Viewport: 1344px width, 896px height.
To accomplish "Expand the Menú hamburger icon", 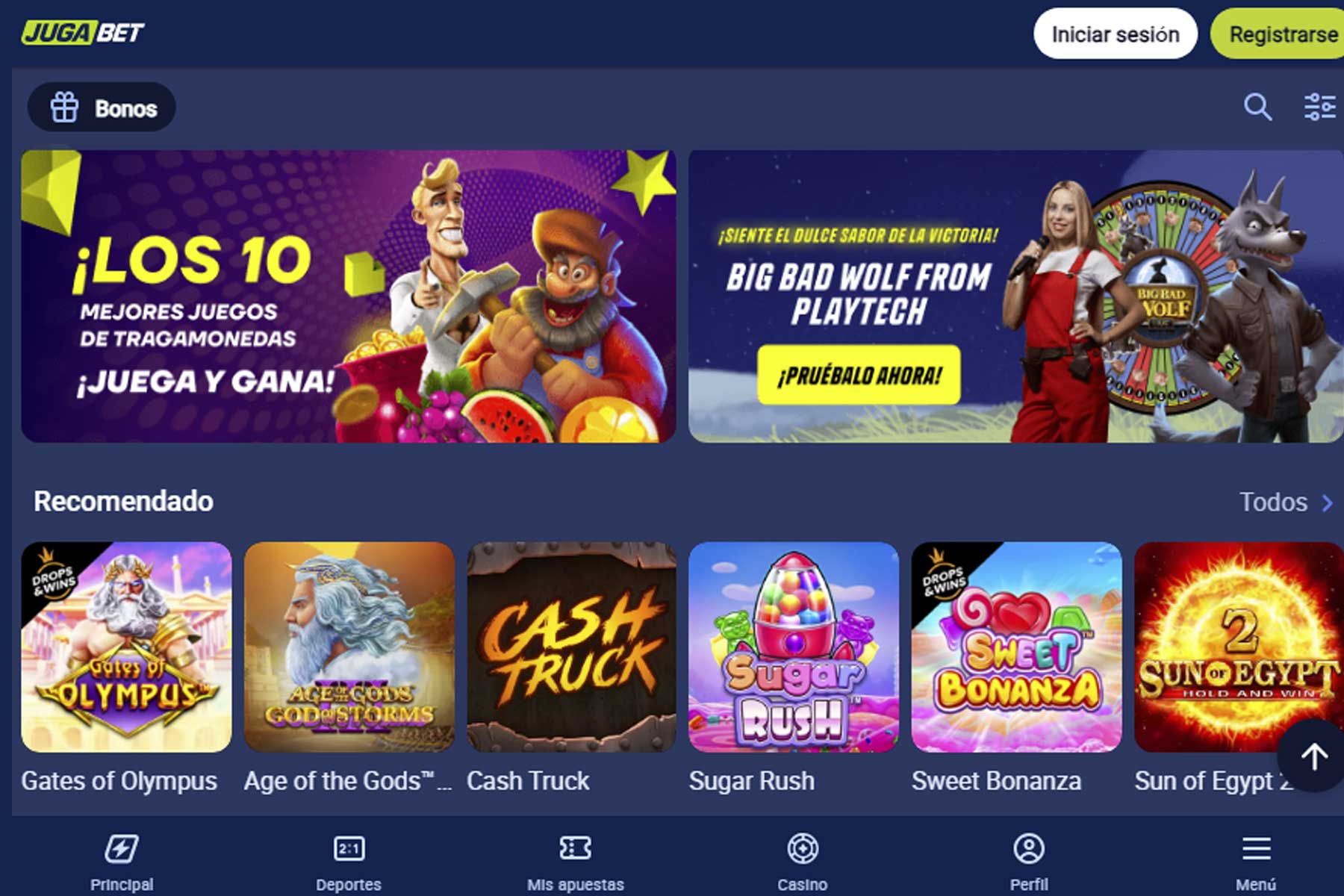I will pyautogui.click(x=1256, y=848).
